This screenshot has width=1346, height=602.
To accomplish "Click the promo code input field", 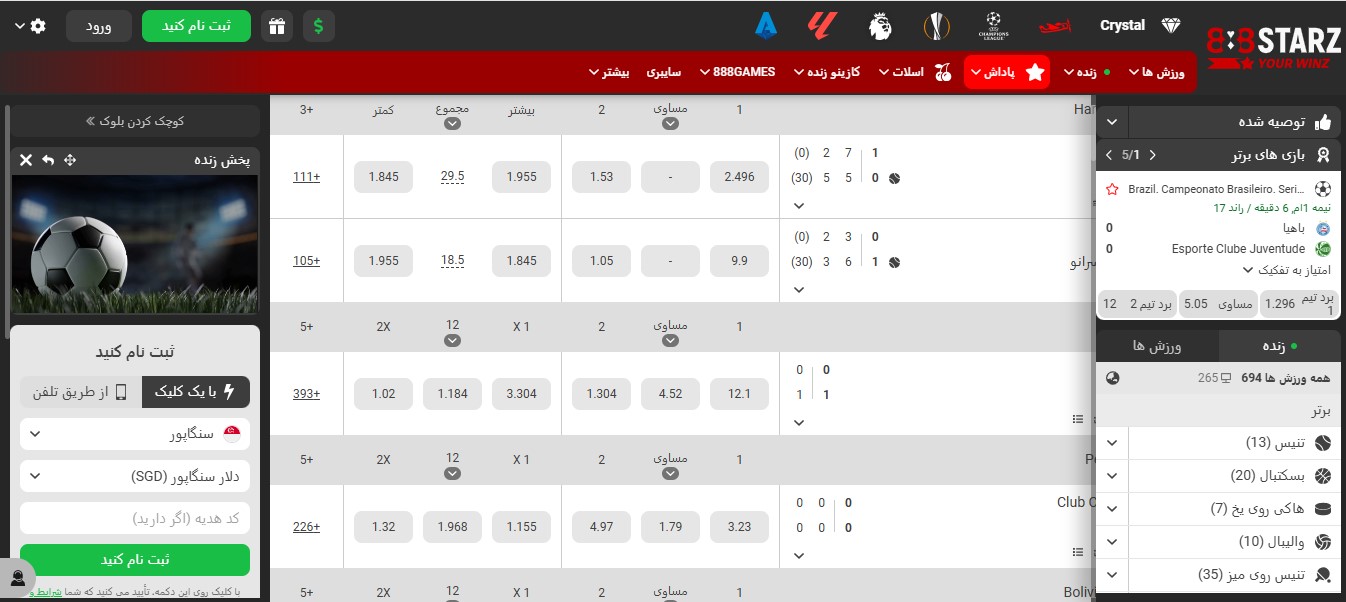I will tap(135, 519).
